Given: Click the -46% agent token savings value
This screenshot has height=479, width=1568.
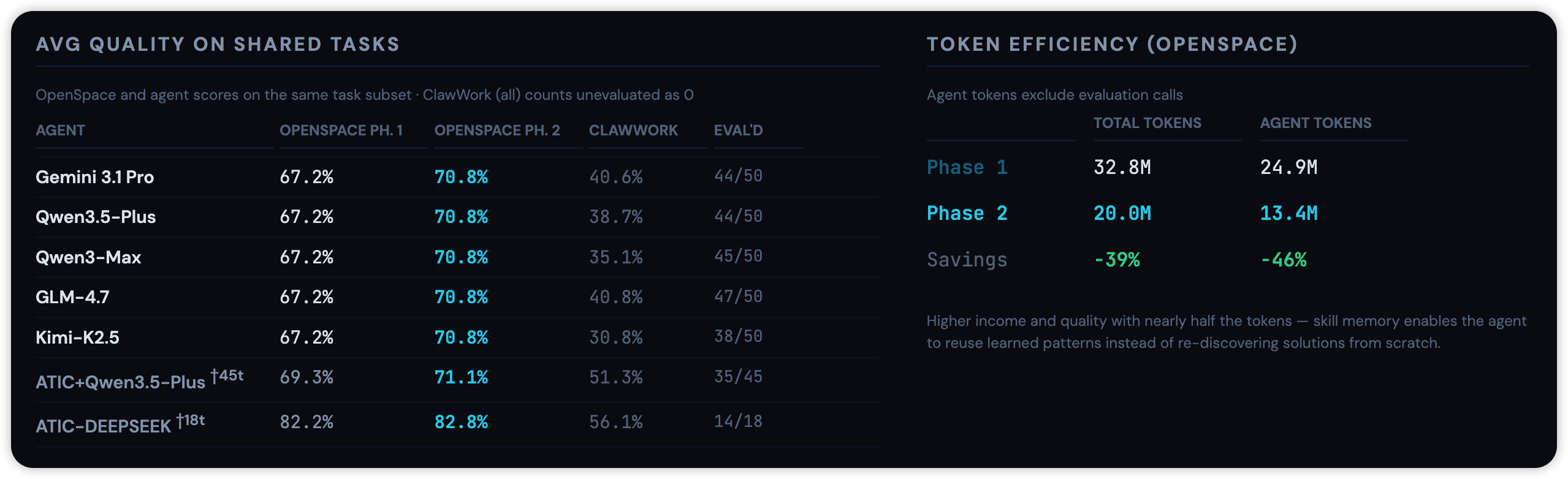Looking at the screenshot, I should pos(1283,260).
